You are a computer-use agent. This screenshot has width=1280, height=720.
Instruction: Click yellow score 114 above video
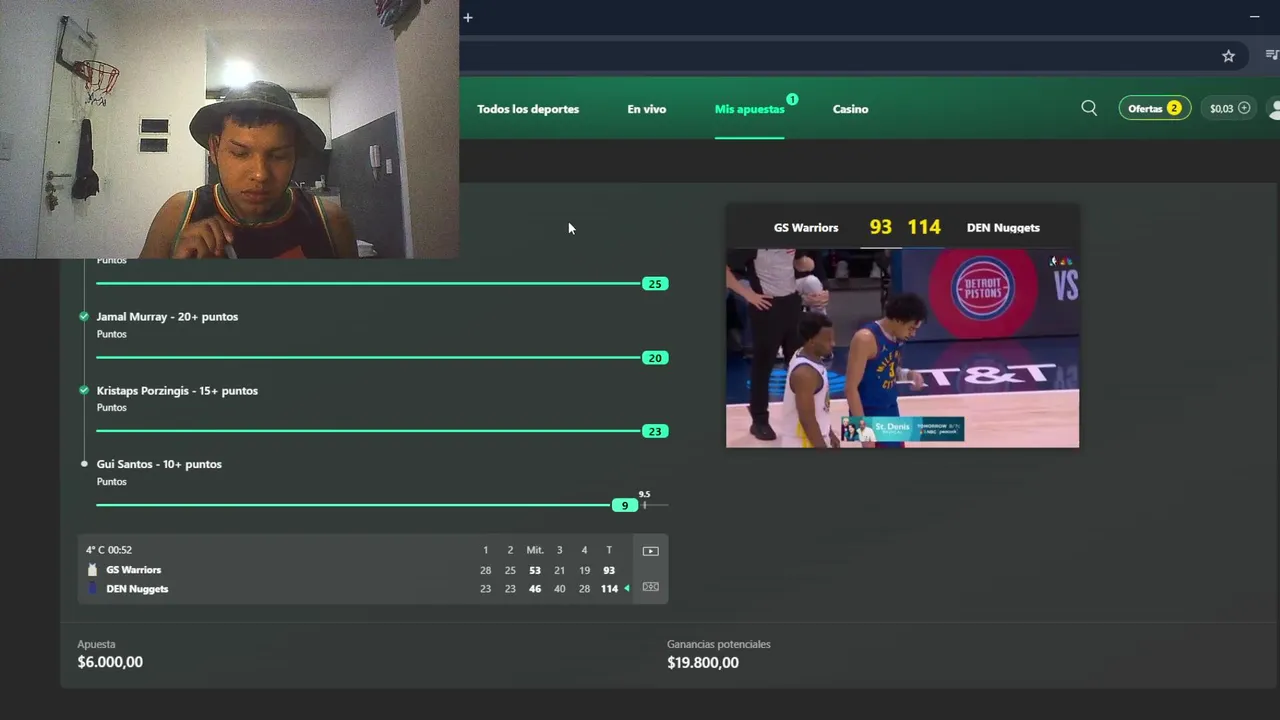click(924, 227)
